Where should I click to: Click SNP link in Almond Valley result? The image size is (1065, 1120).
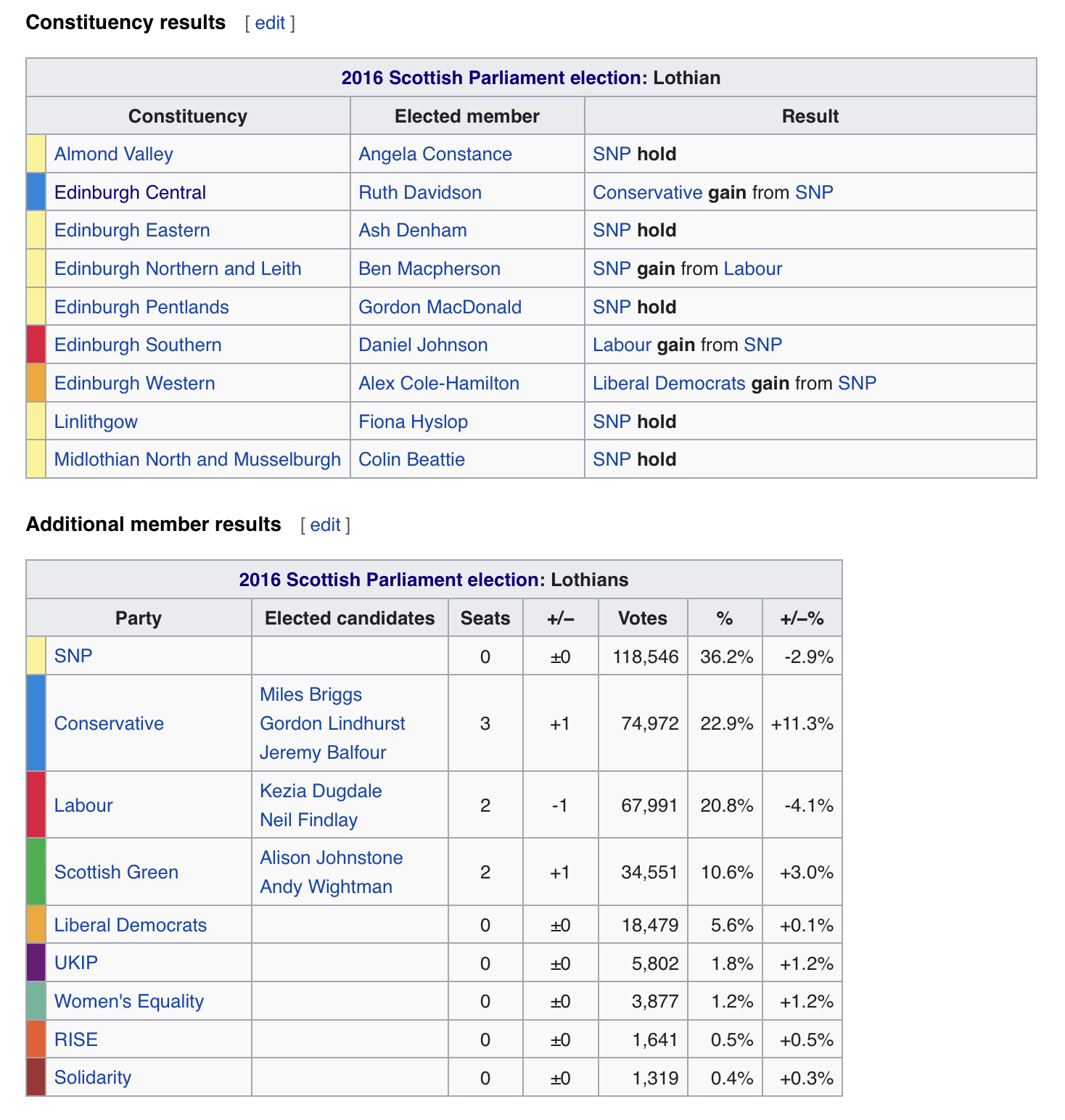tap(612, 154)
